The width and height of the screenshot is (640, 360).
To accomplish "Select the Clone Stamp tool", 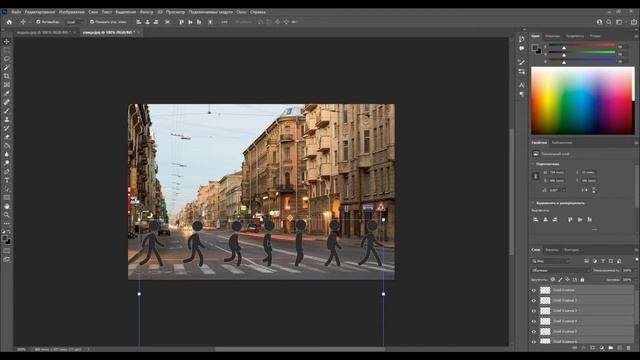I will (7, 119).
